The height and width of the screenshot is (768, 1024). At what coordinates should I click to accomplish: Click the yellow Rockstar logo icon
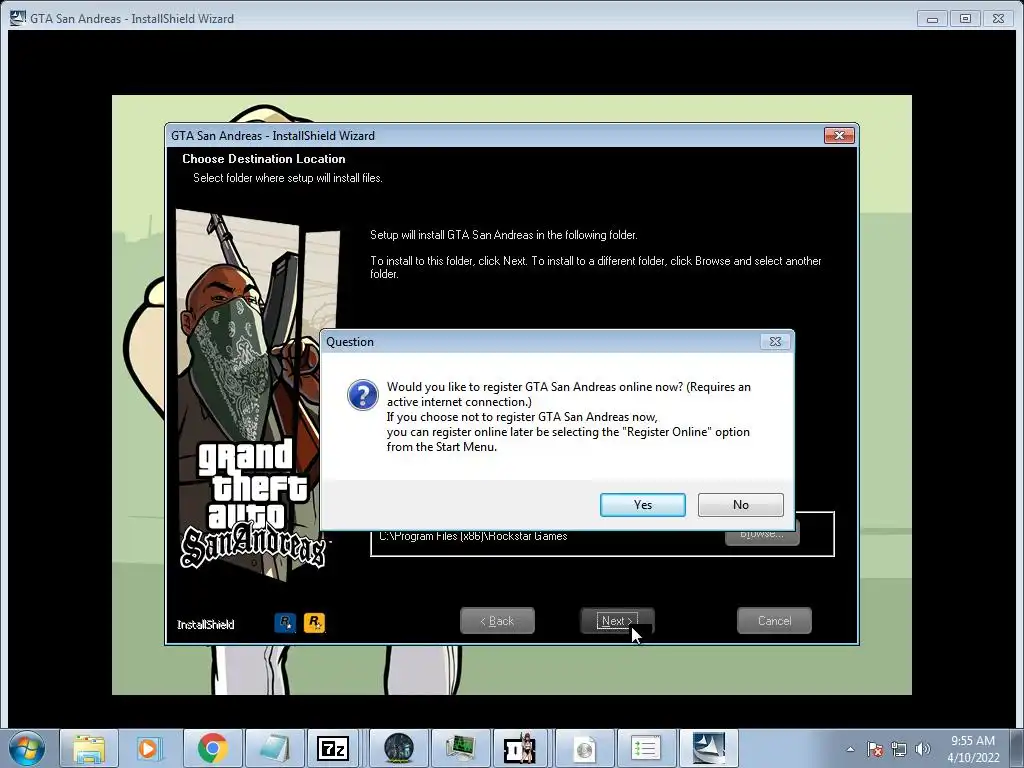tap(314, 622)
